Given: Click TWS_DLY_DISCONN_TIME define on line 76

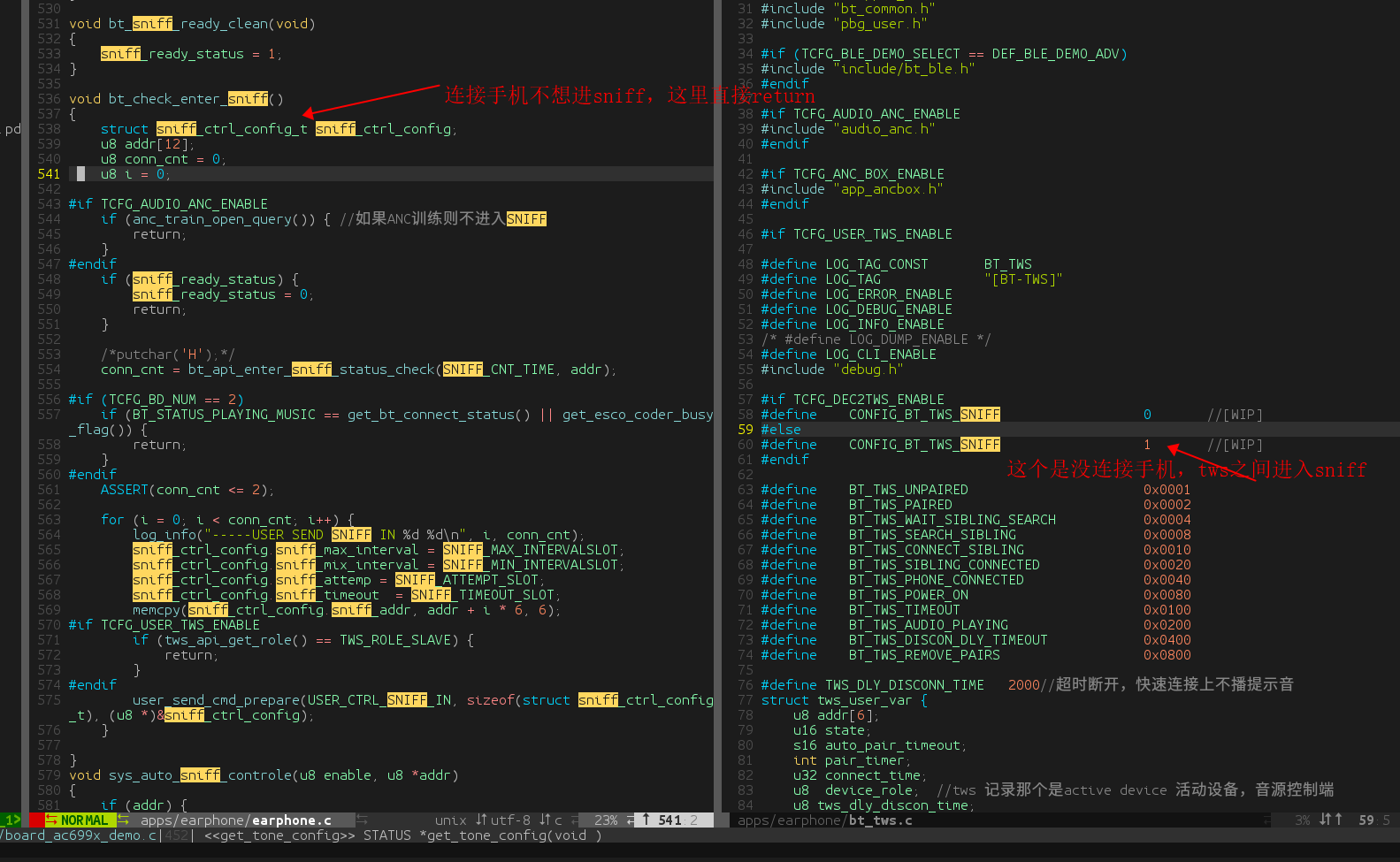Looking at the screenshot, I should coord(905,685).
